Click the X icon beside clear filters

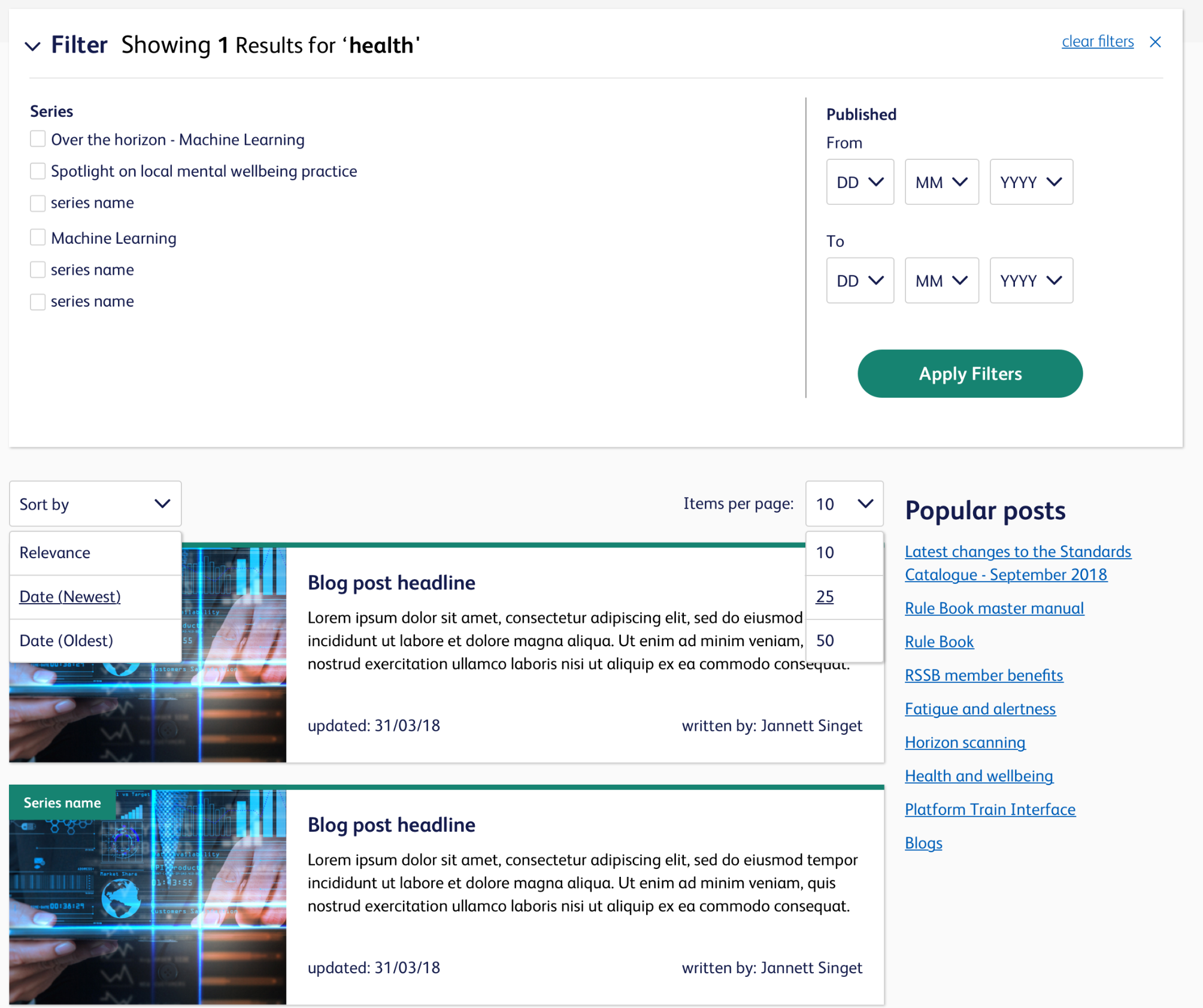(1155, 42)
